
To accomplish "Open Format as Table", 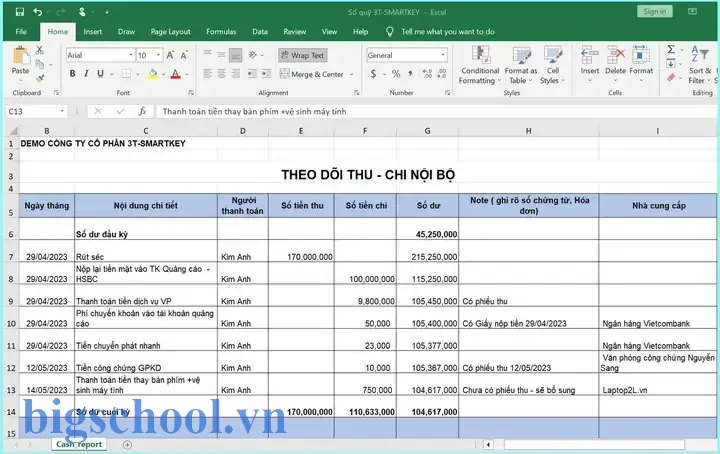I will [x=521, y=65].
